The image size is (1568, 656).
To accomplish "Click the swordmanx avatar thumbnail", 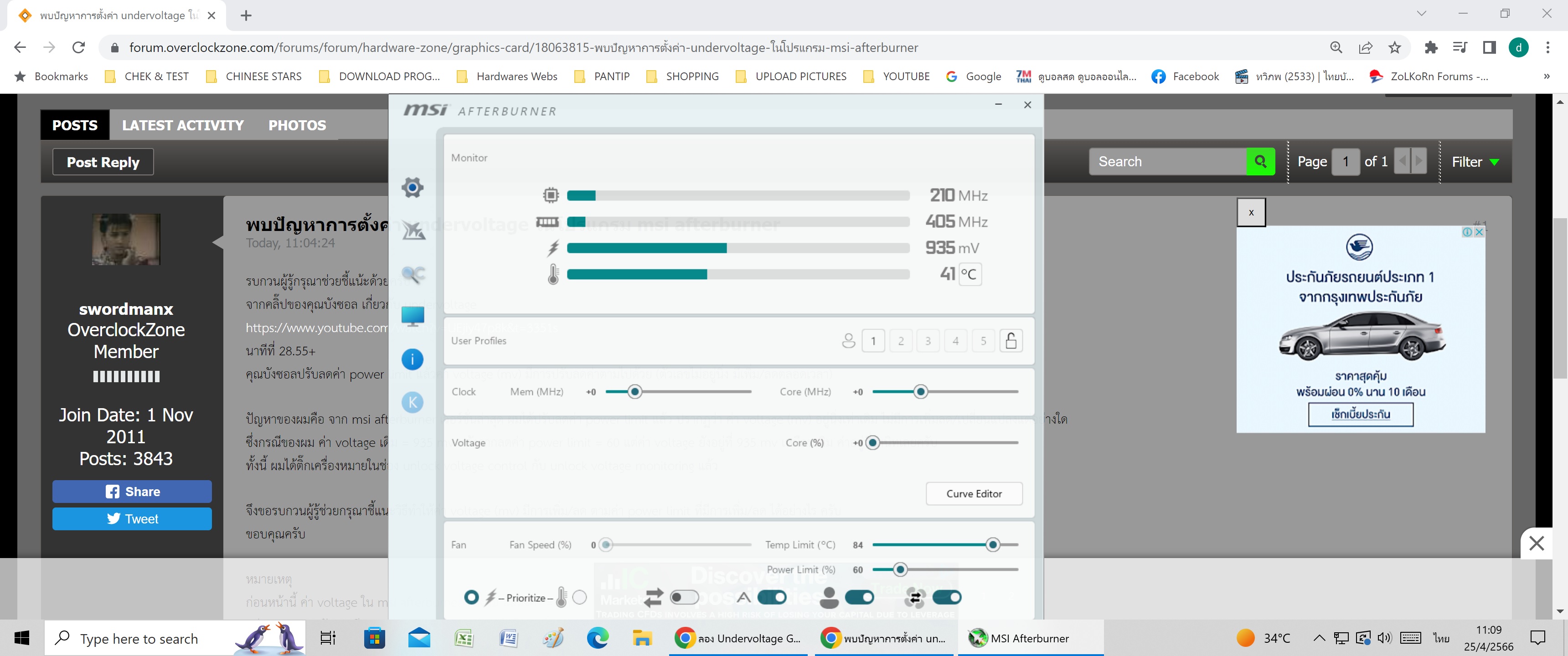I will [x=126, y=239].
